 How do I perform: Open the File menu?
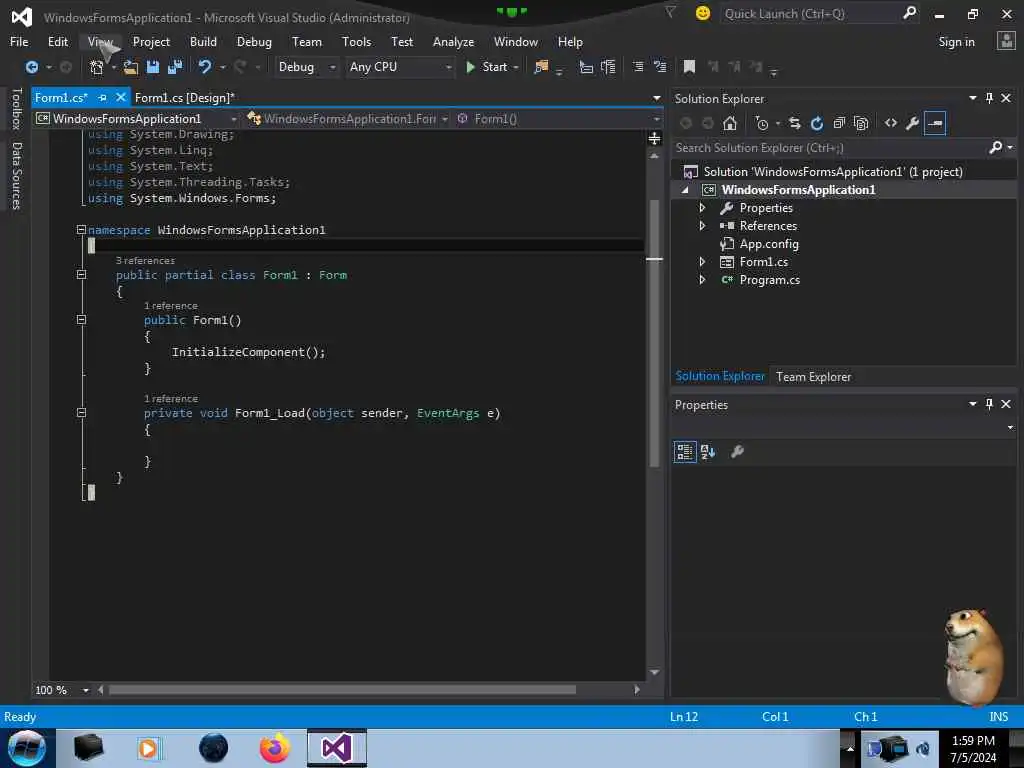point(19,41)
